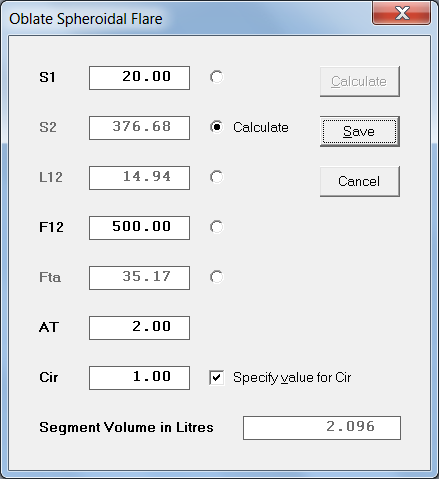This screenshot has width=439, height=479.
Task: Select the S2 Calculate radio button
Action: click(x=216, y=127)
